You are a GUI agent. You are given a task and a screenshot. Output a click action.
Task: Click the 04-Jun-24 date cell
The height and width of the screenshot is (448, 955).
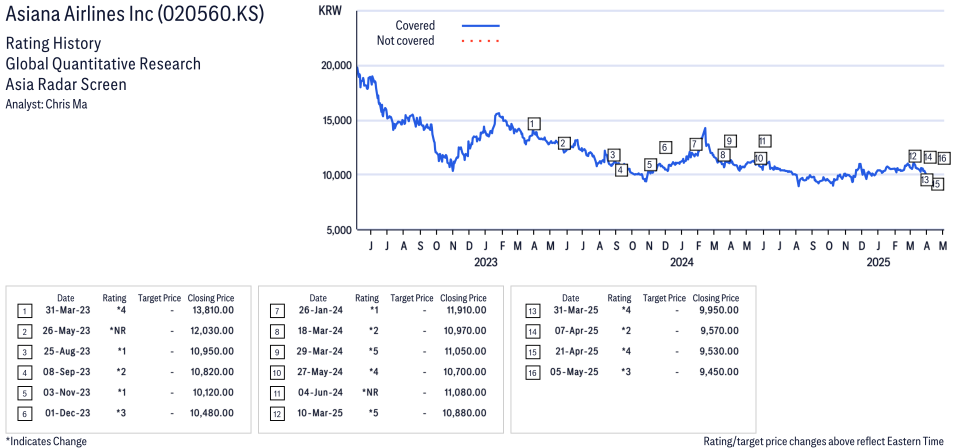click(318, 393)
